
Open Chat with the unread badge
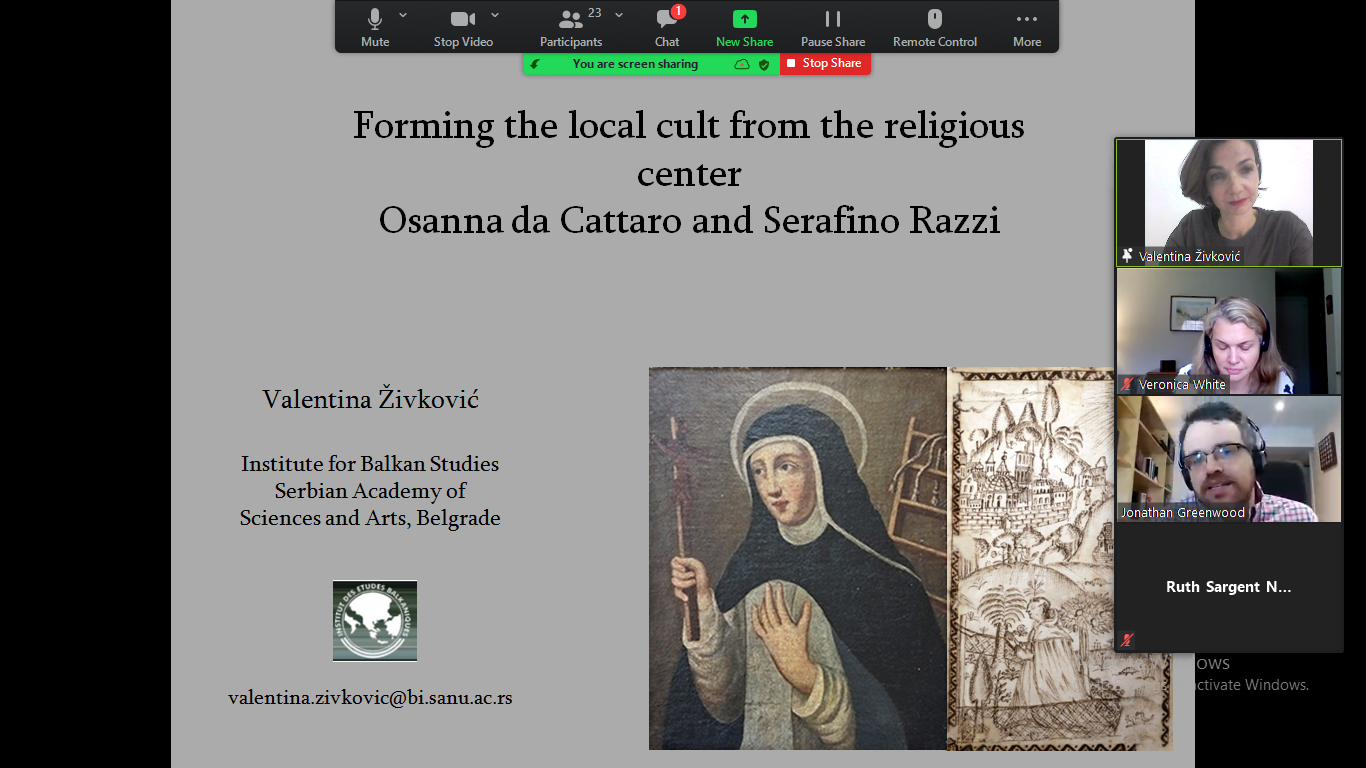tap(667, 27)
